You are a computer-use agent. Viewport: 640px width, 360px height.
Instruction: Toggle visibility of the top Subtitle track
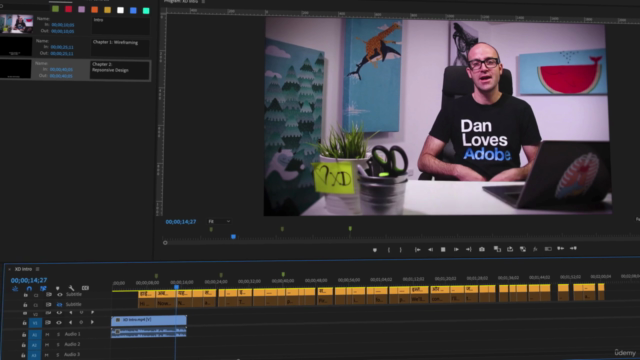[x=60, y=295]
